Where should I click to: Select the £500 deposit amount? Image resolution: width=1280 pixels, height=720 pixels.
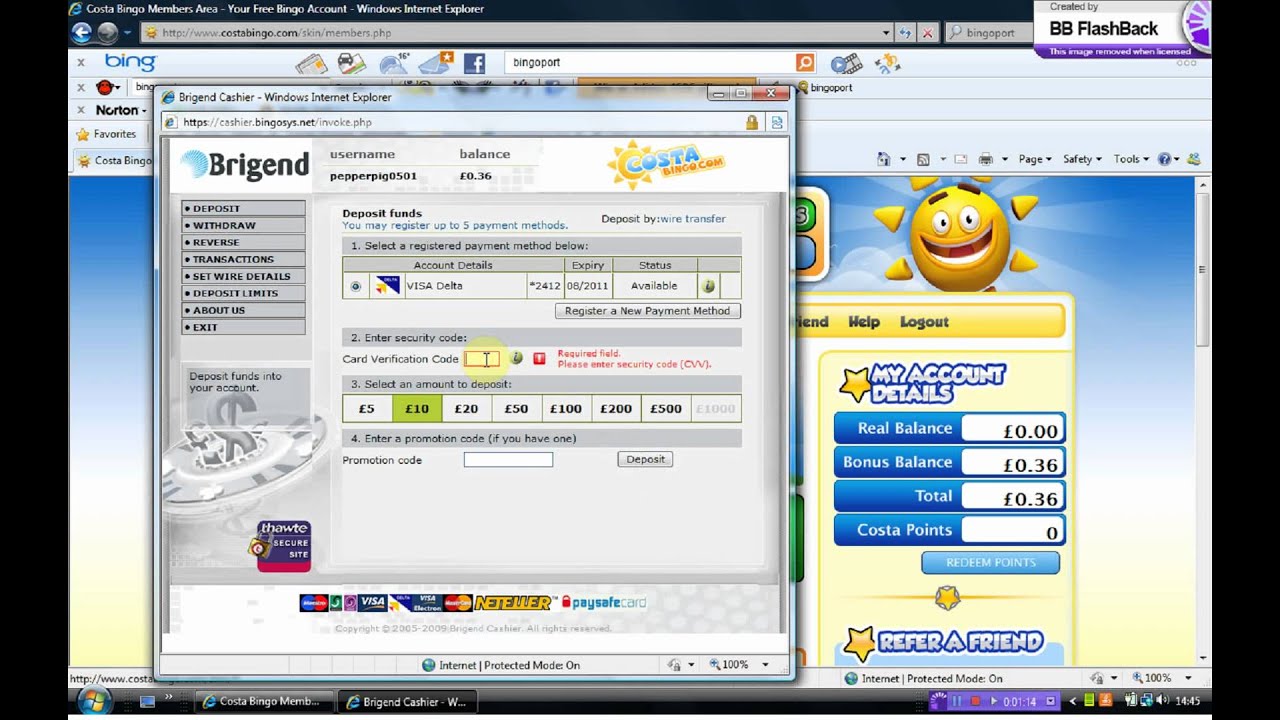(666, 408)
